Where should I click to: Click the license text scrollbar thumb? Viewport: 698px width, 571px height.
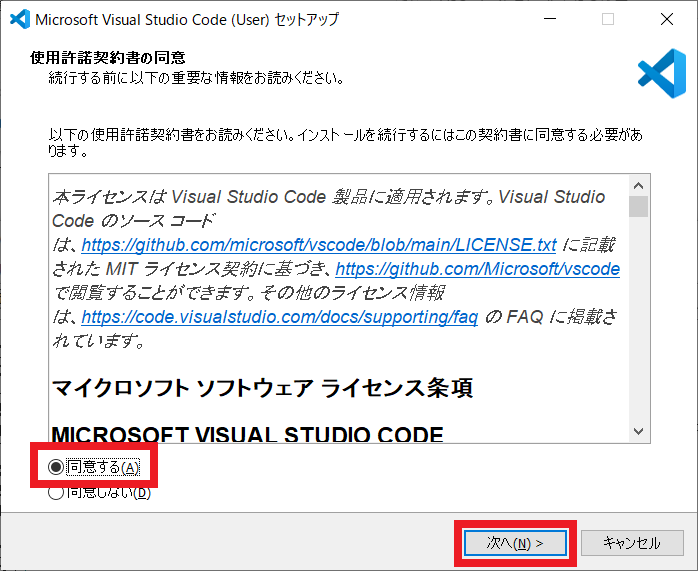(x=639, y=206)
